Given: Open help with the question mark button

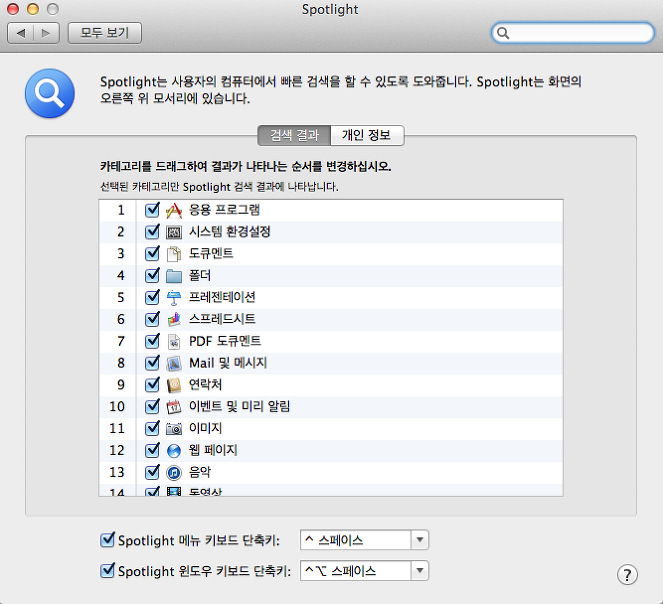Looking at the screenshot, I should [x=627, y=574].
